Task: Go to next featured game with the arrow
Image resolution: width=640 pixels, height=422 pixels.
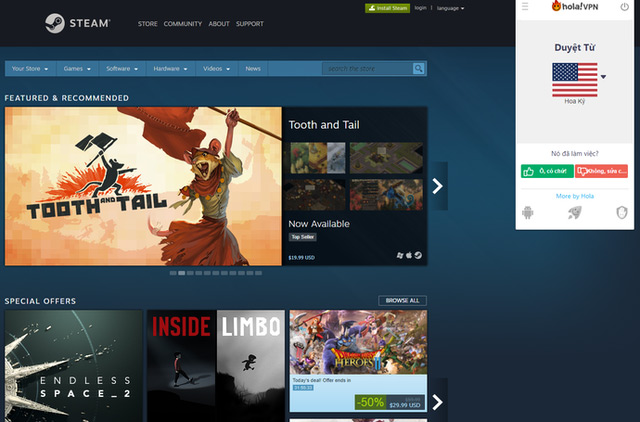Action: tap(438, 186)
